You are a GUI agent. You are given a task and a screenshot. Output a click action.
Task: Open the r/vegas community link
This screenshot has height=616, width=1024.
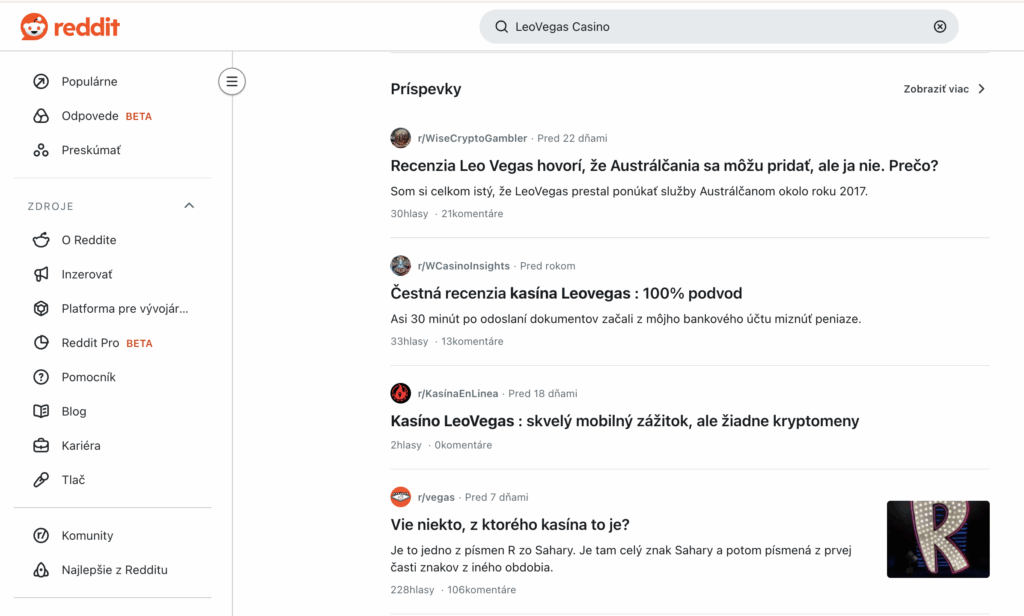436,497
